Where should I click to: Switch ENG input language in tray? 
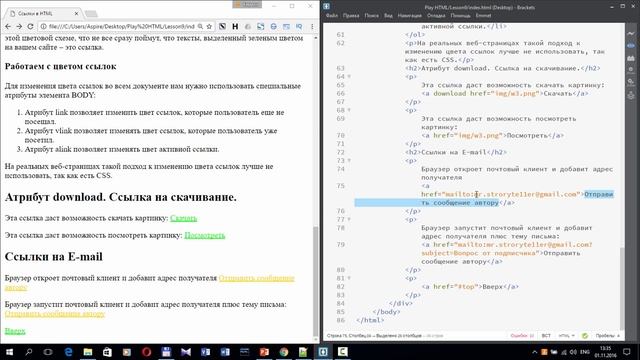pyautogui.click(x=585, y=352)
